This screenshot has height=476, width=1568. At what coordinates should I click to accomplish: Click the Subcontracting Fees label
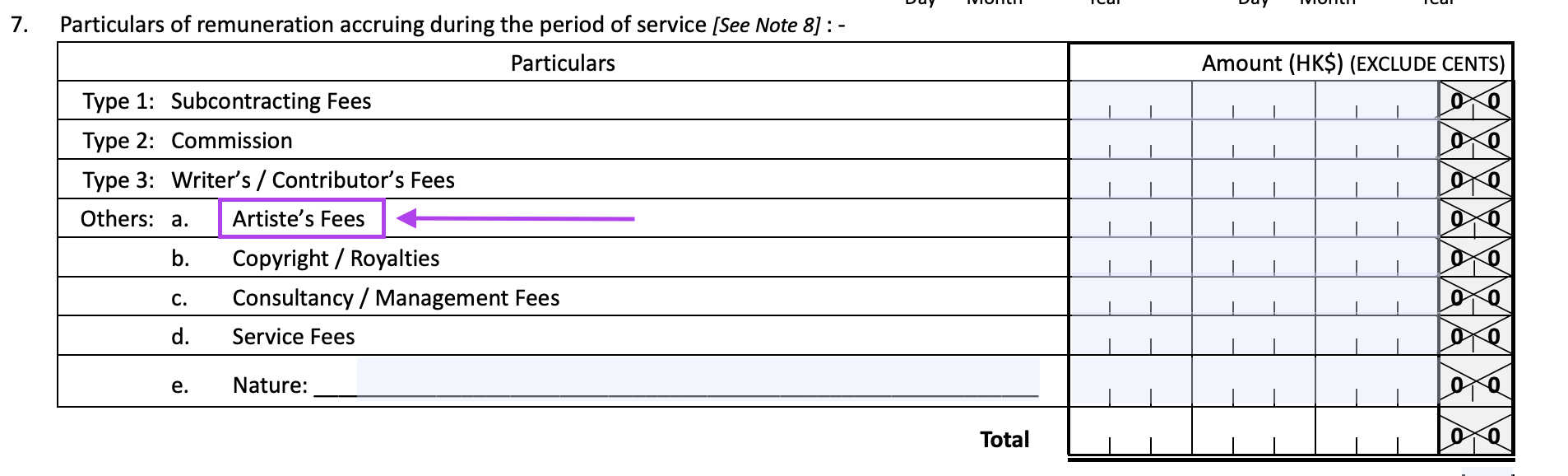coord(271,101)
